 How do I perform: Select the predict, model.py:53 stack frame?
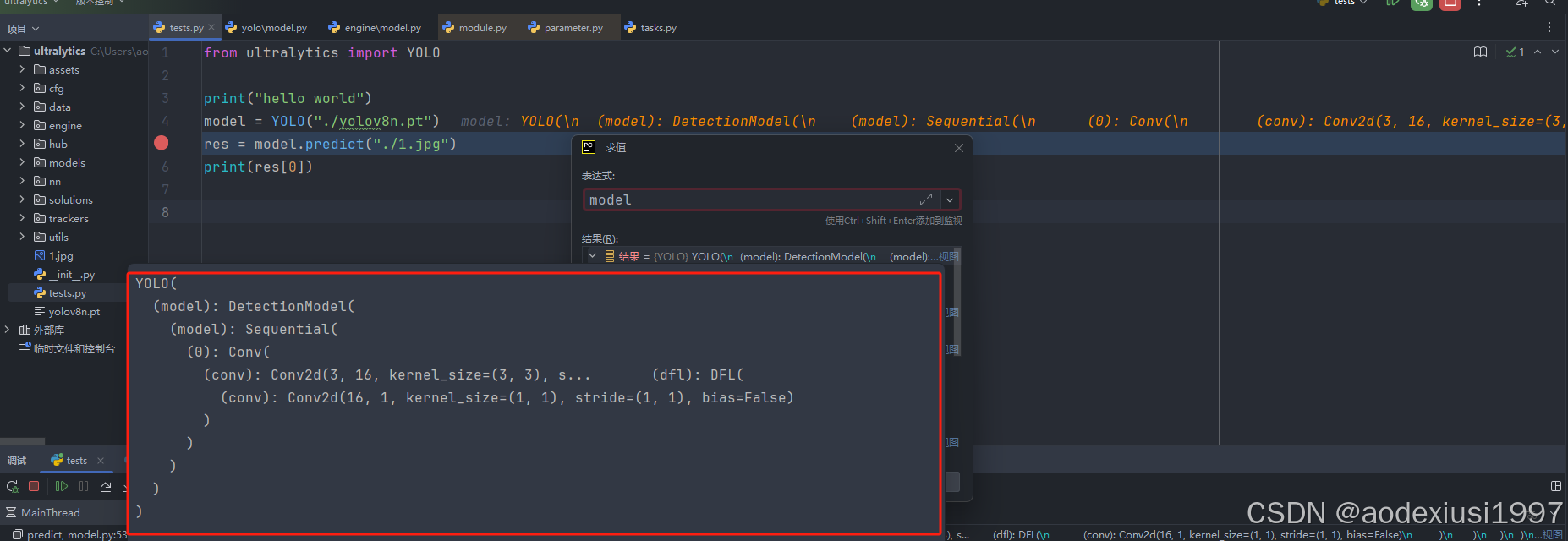[69, 534]
